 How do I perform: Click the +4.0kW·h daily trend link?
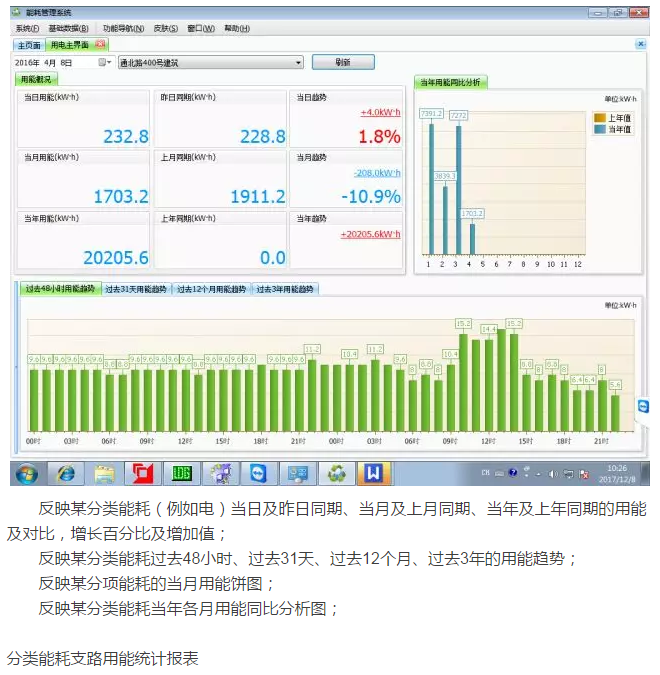(x=381, y=112)
